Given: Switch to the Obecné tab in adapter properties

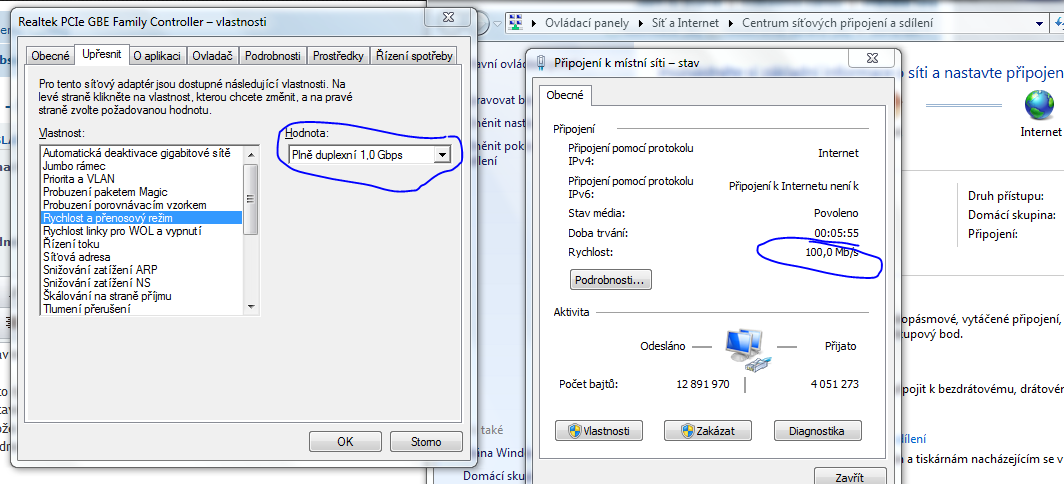Looking at the screenshot, I should pyautogui.click(x=50, y=56).
